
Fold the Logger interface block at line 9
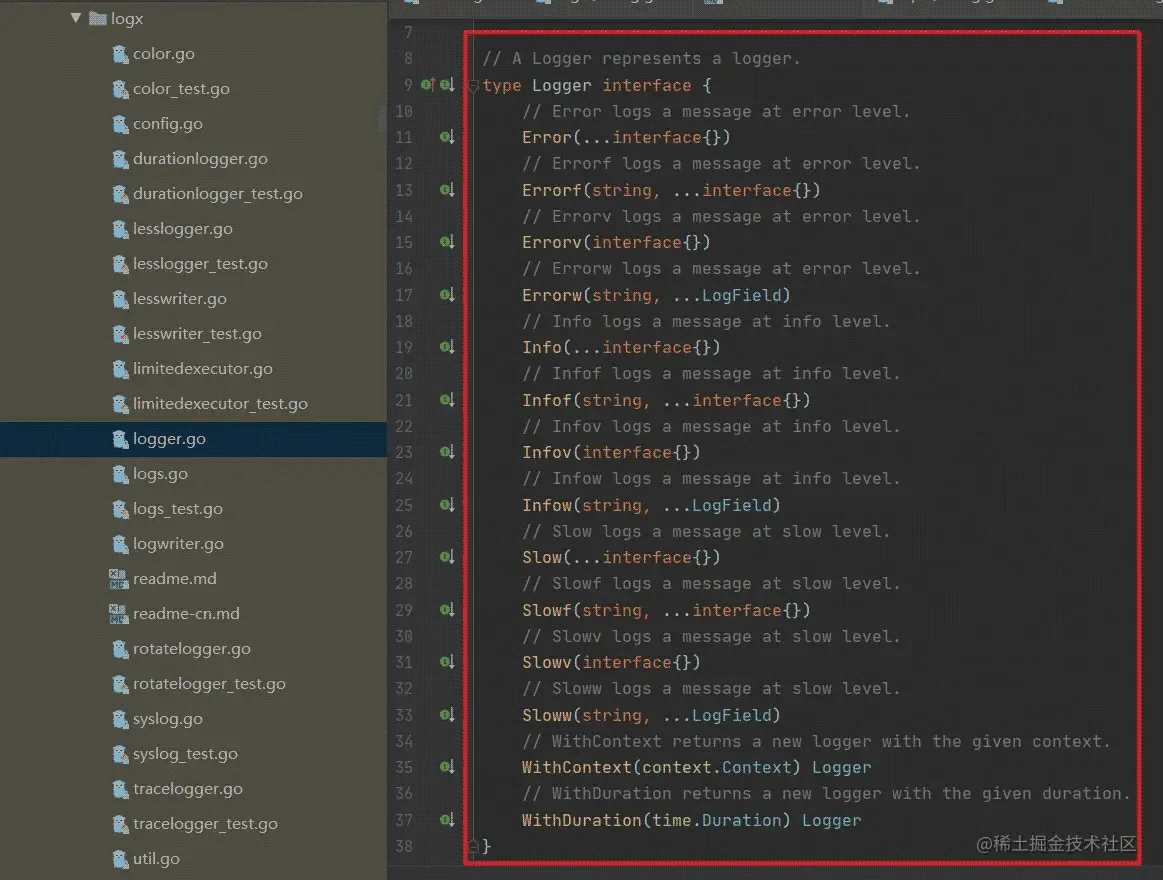(473, 87)
